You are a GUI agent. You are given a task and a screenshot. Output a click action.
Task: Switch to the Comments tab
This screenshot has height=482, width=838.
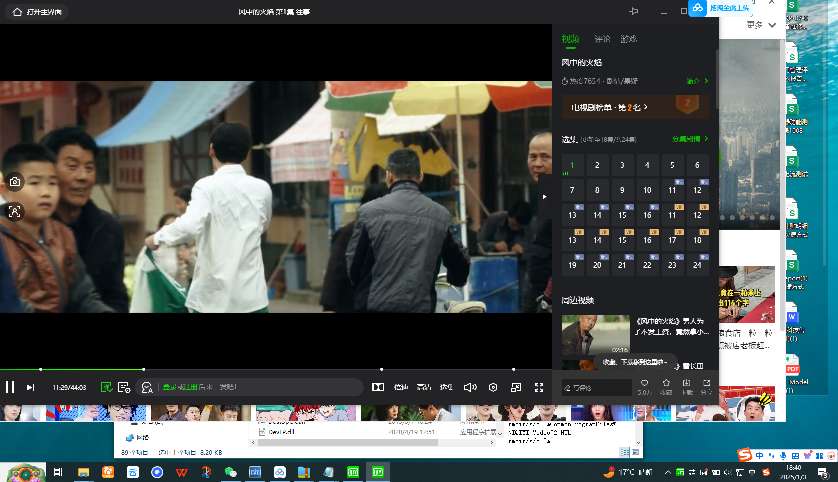602,39
